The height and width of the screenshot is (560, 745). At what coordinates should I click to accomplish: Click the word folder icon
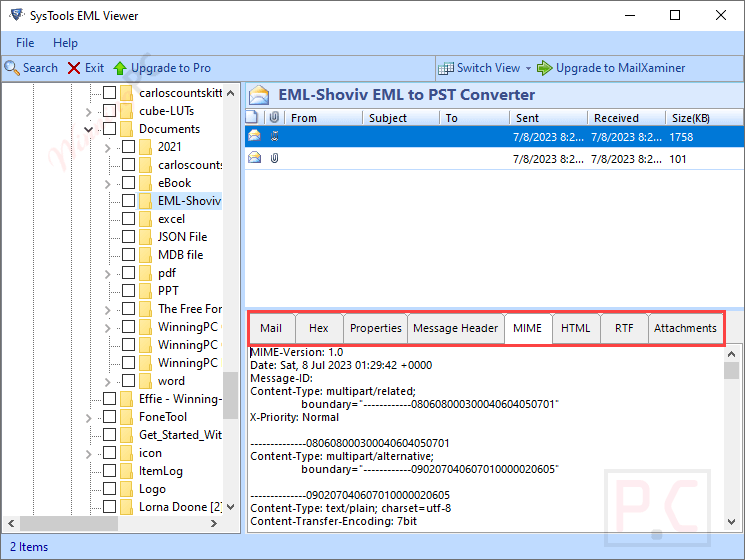pos(145,381)
